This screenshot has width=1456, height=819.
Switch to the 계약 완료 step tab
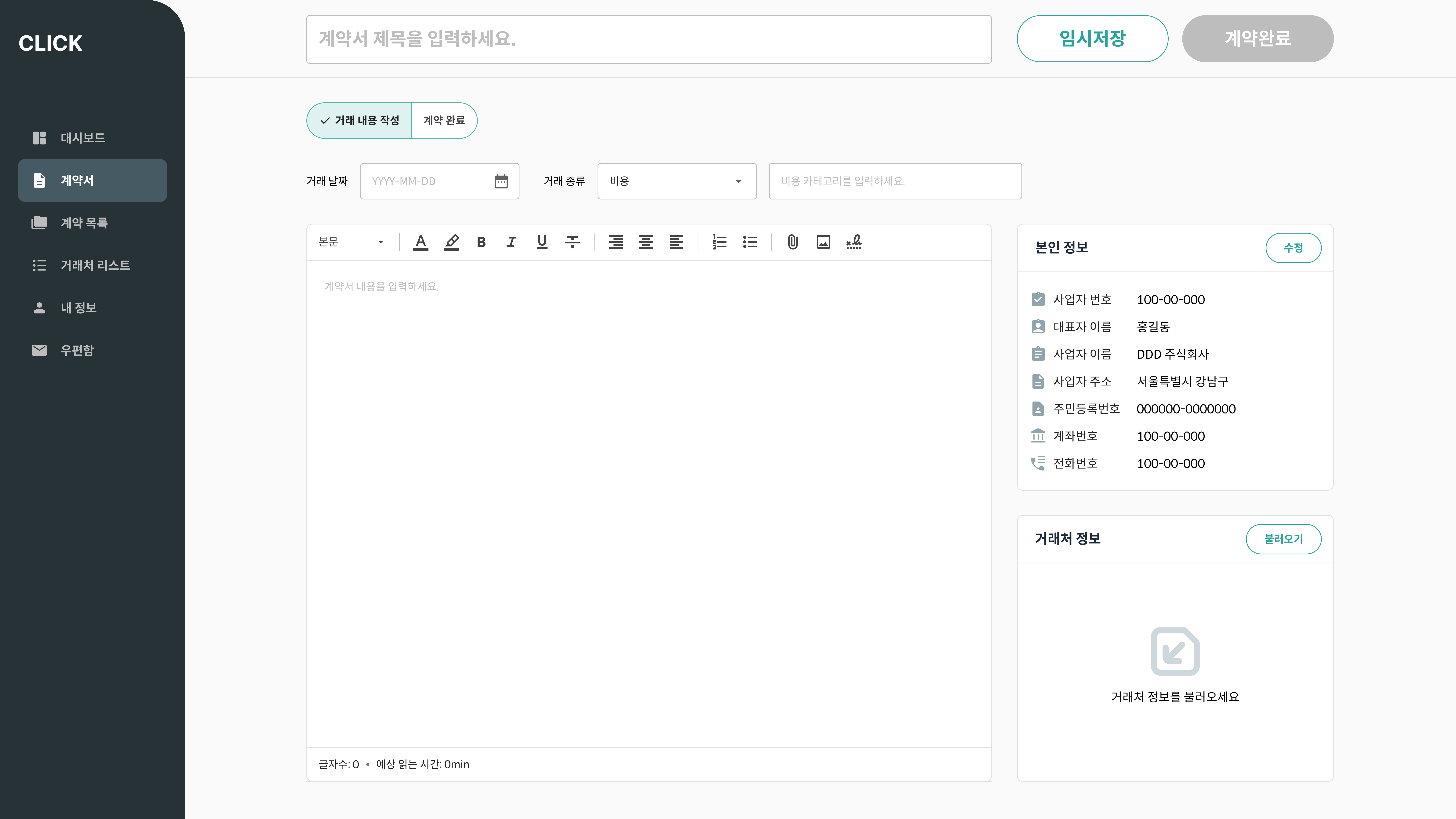(x=444, y=120)
